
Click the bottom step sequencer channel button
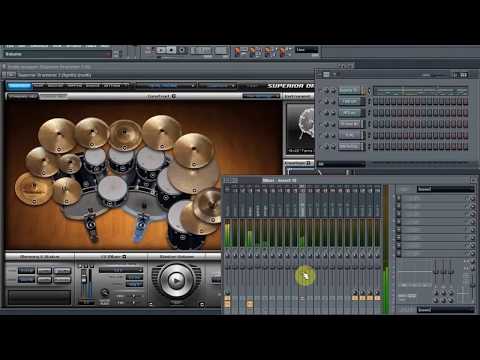coord(350,146)
